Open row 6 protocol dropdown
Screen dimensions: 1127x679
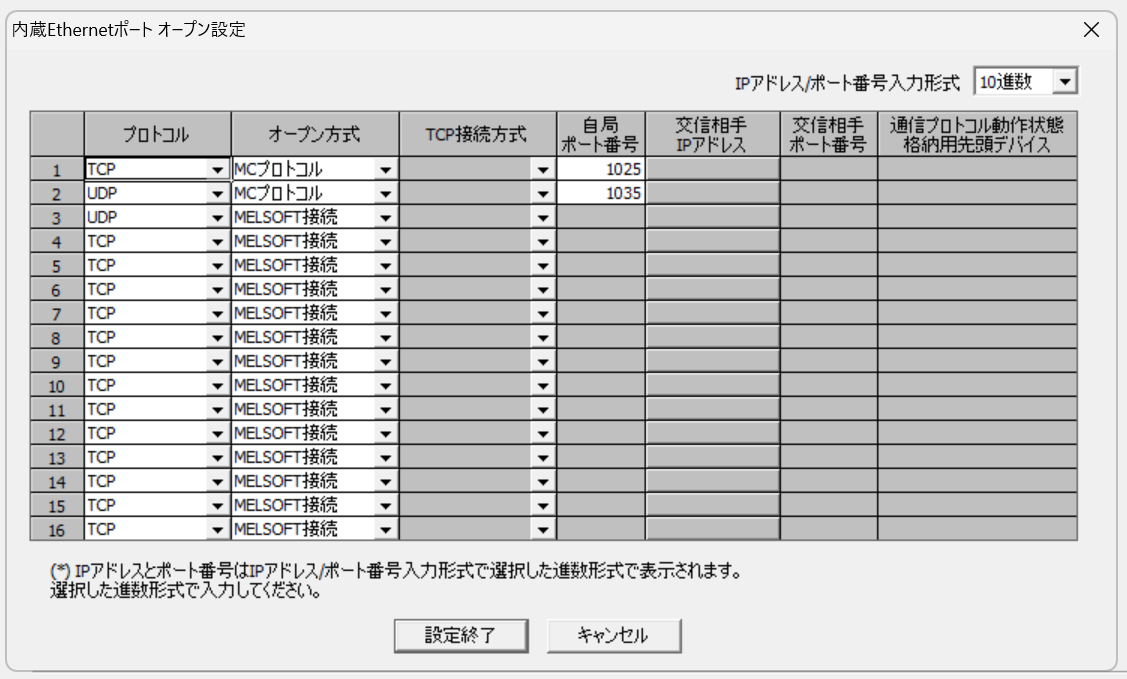(216, 290)
